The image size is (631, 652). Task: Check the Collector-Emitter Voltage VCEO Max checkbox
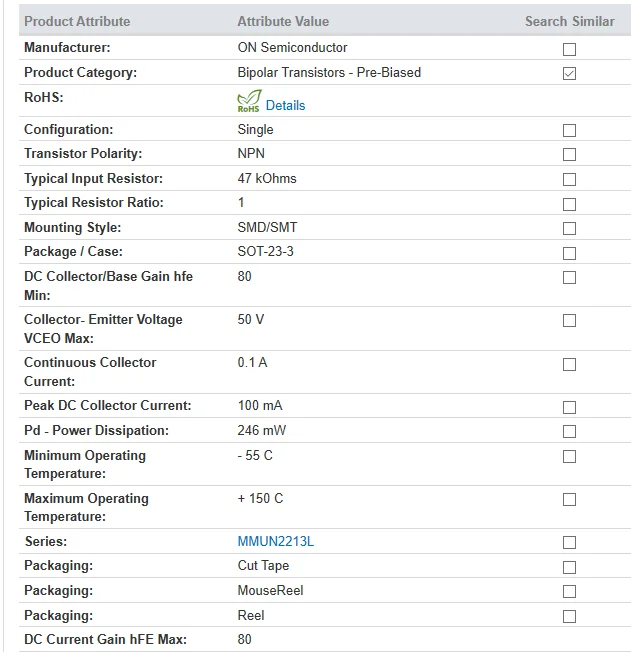click(x=569, y=321)
